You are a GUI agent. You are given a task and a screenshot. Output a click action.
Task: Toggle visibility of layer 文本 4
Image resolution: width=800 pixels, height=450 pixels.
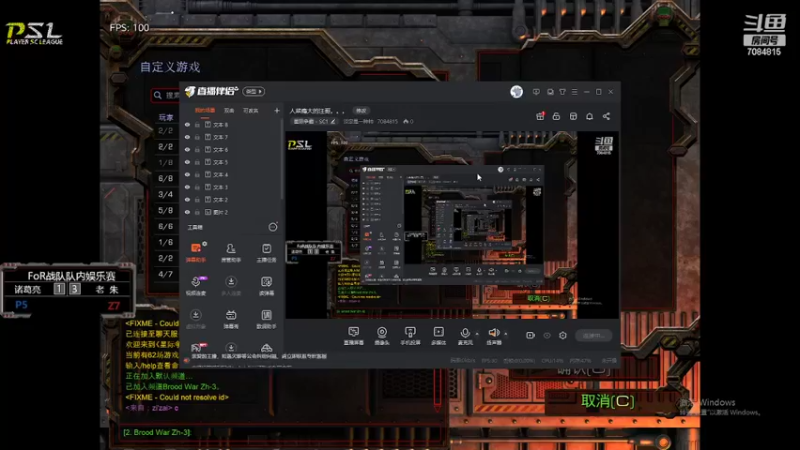point(187,174)
